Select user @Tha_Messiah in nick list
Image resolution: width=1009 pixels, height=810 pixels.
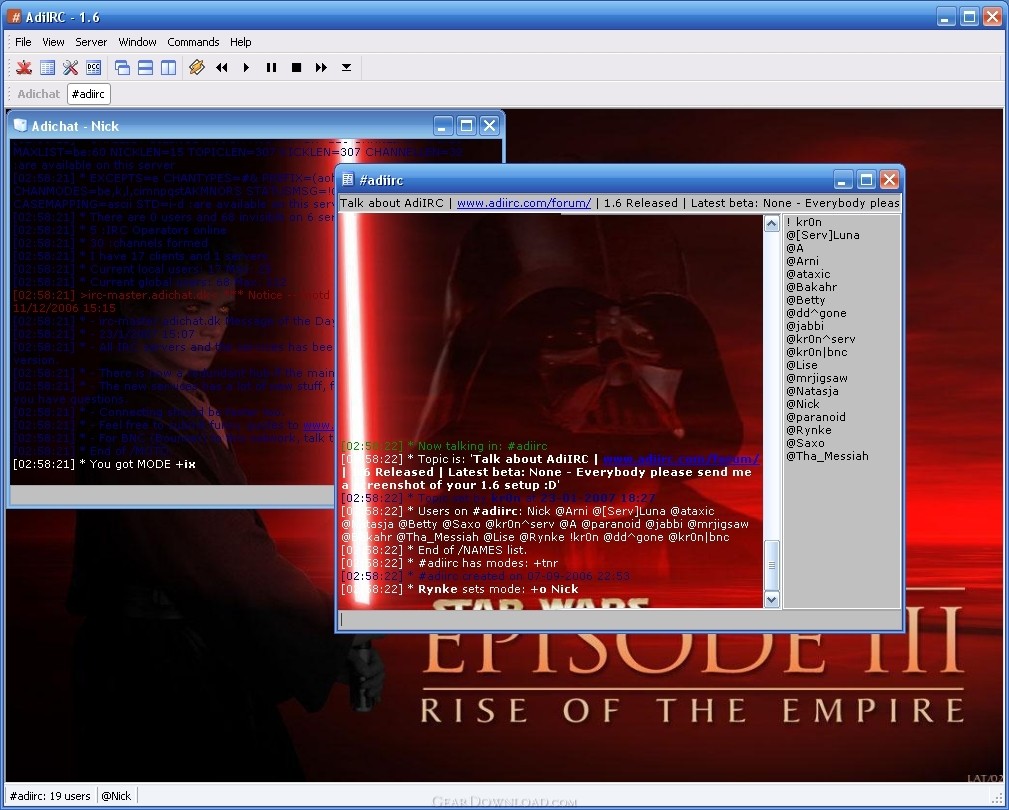(x=827, y=456)
